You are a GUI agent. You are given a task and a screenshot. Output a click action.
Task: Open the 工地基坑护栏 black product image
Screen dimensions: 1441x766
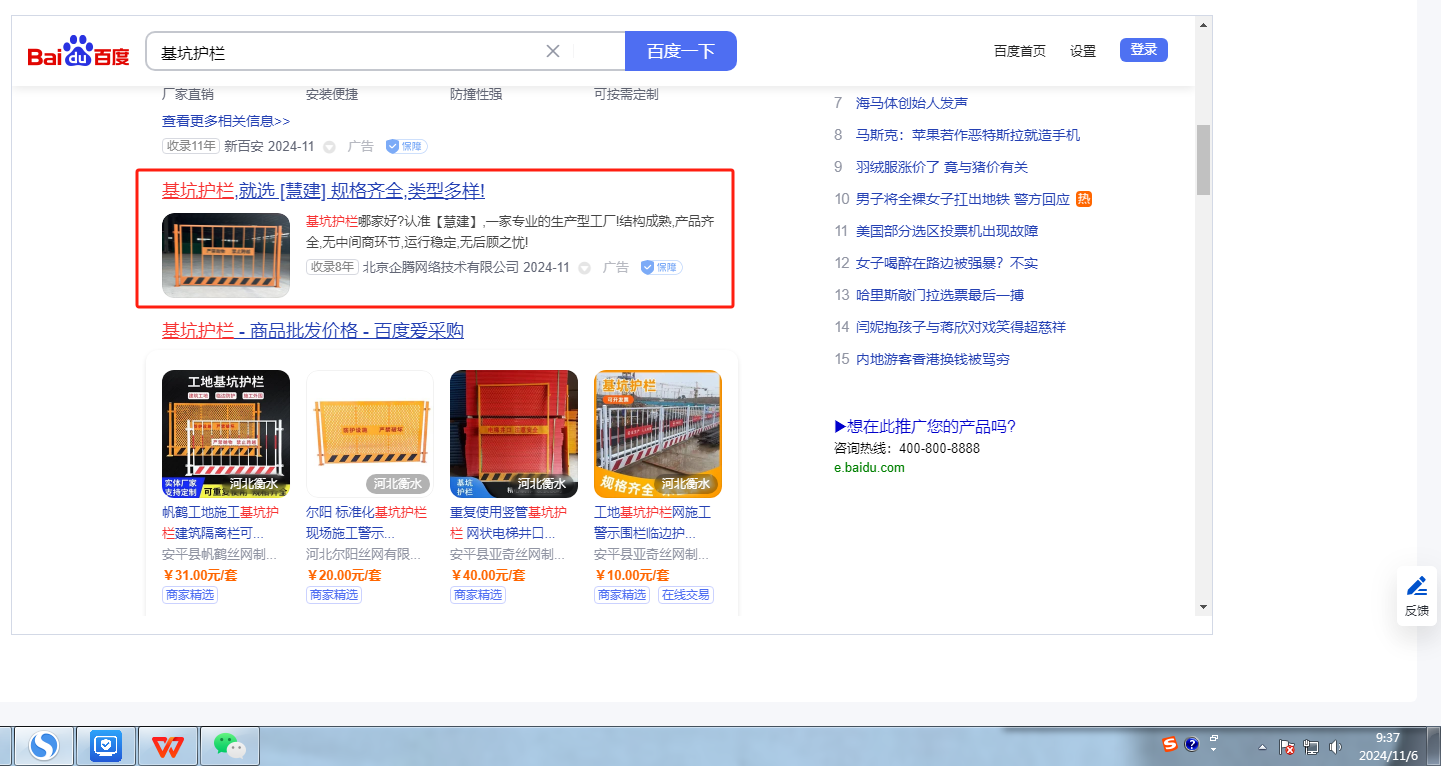(x=226, y=434)
